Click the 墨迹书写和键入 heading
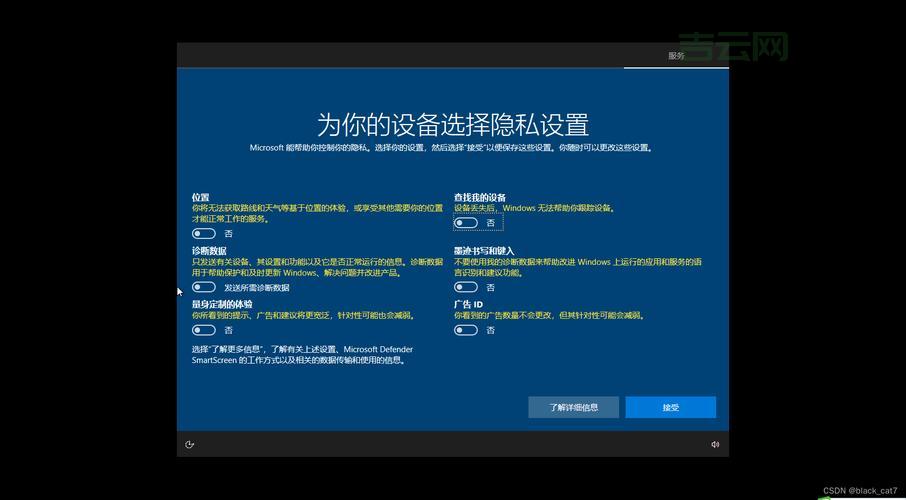This screenshot has width=906, height=500. pos(484,251)
